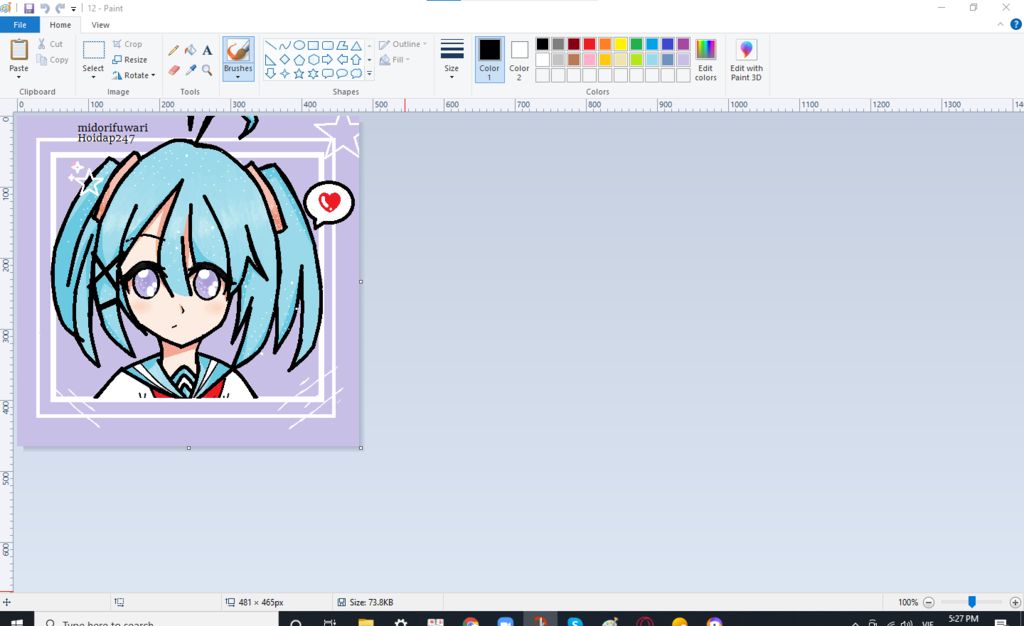This screenshot has height=626, width=1024.
Task: Open the Customize Quick Access Toolbar arrow
Action: 73,9
